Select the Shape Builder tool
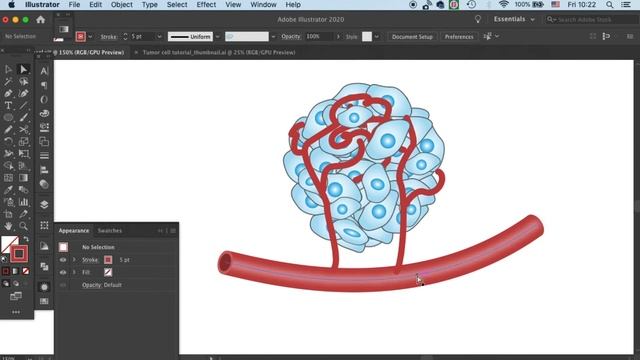The width and height of the screenshot is (640, 360). 8,166
